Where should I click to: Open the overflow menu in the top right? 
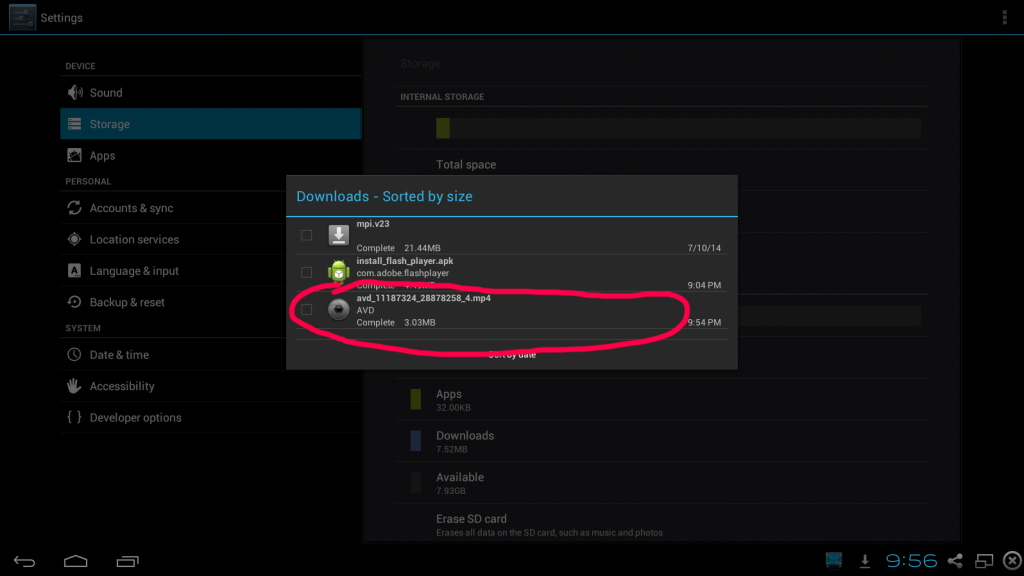tap(1004, 17)
